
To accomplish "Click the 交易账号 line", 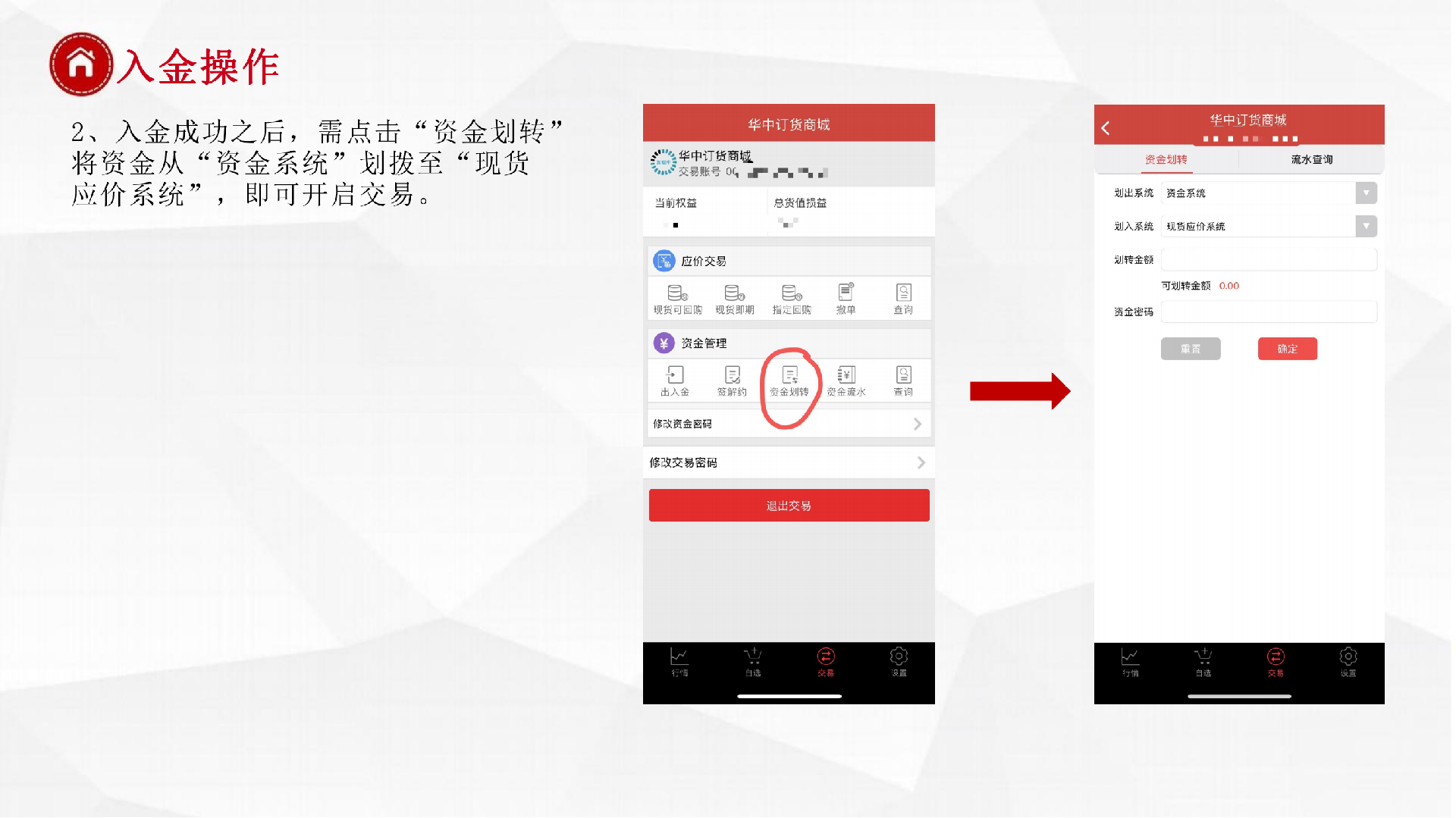I will (x=752, y=172).
